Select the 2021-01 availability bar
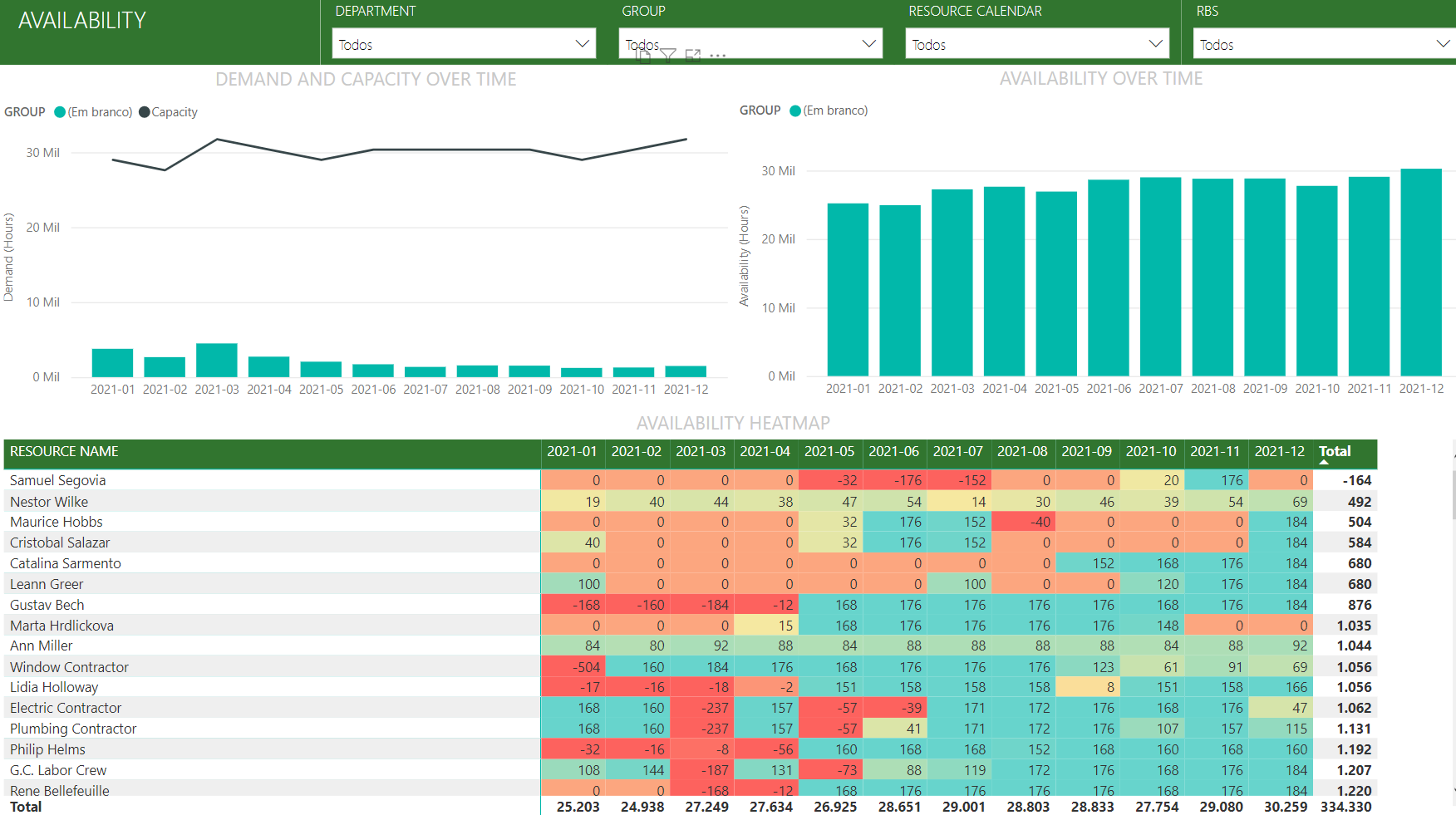This screenshot has width=1456, height=815. 848,290
